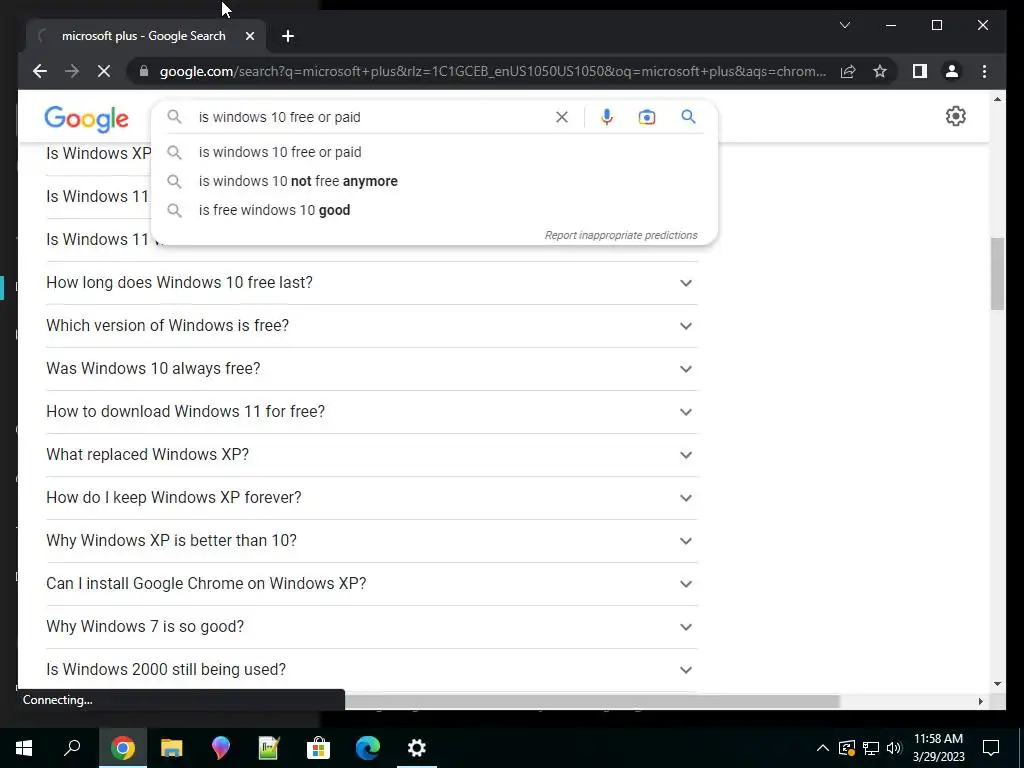The height and width of the screenshot is (768, 1024).
Task: Expand "Is Windows 2000 still being used?"
Action: point(372,671)
